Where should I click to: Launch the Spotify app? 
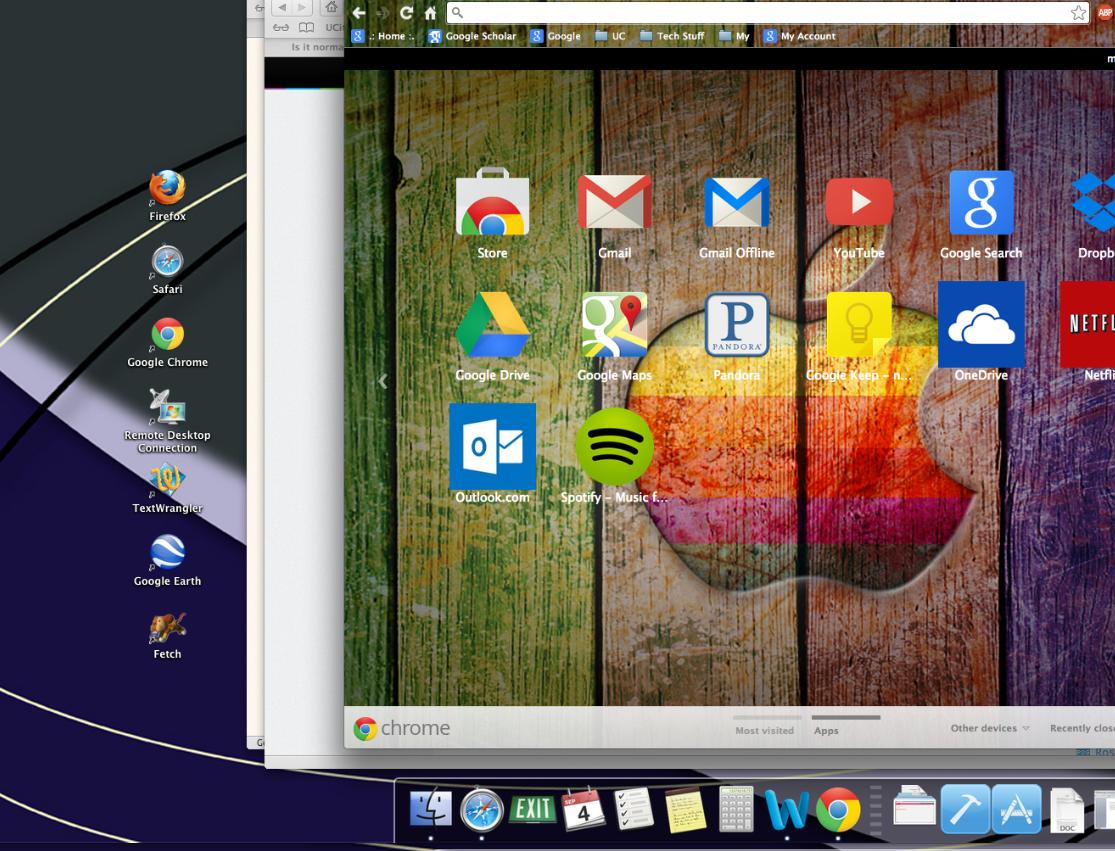click(x=614, y=447)
